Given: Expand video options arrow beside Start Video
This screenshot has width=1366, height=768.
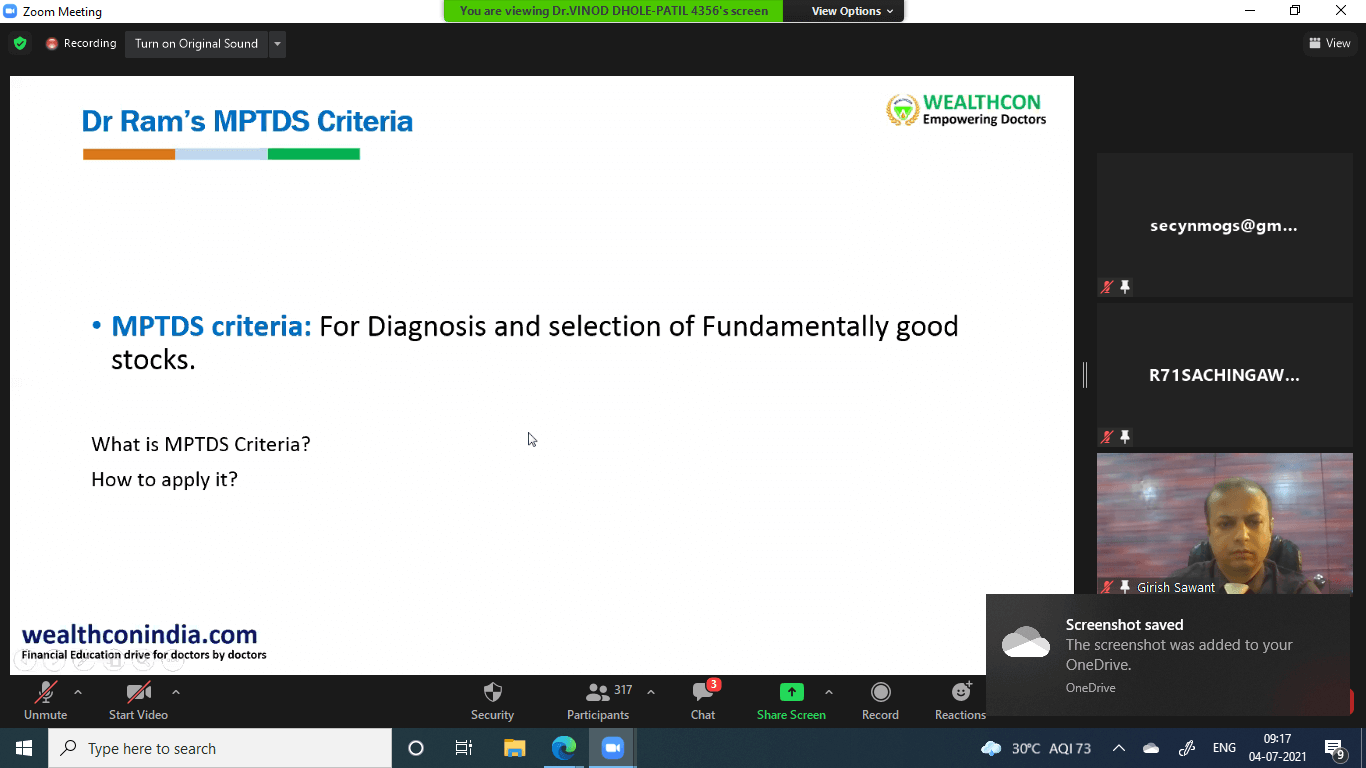Looking at the screenshot, I should point(176,692).
